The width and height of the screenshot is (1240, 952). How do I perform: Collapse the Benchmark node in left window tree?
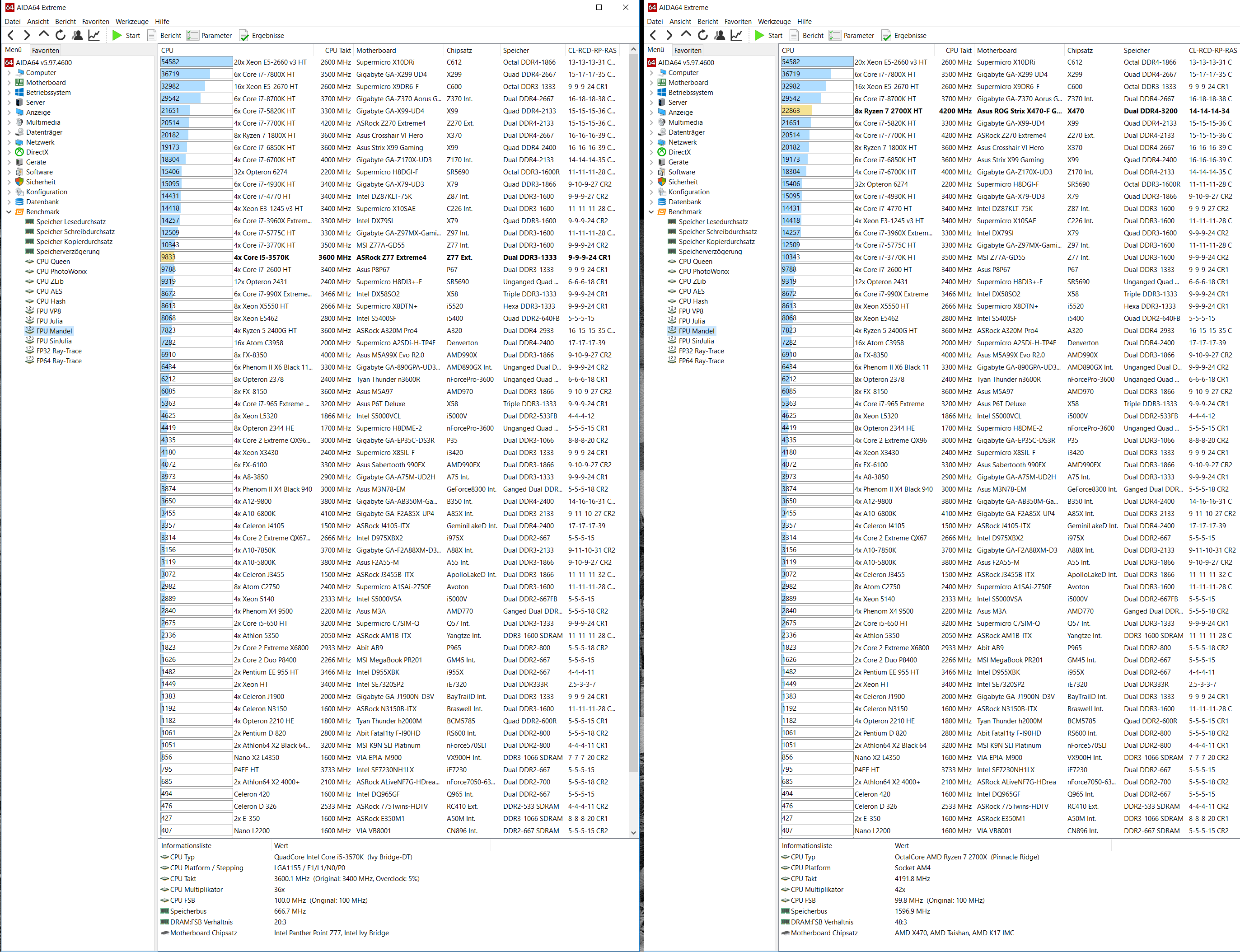pos(9,212)
